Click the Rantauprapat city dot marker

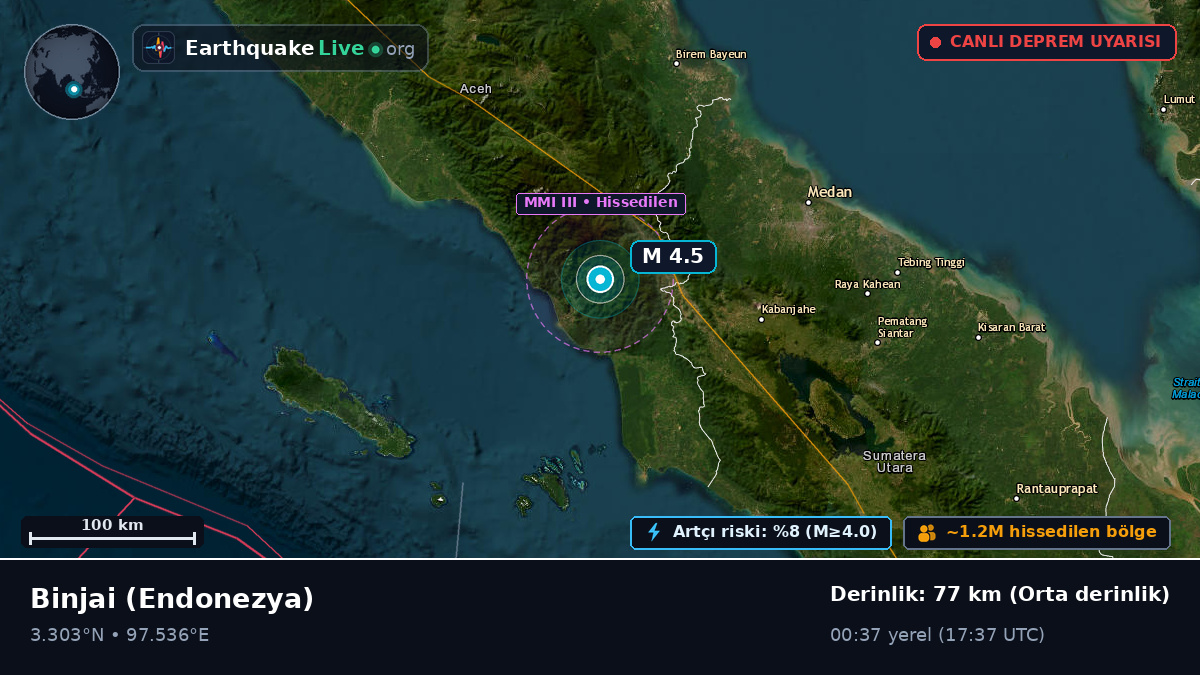point(1017,498)
